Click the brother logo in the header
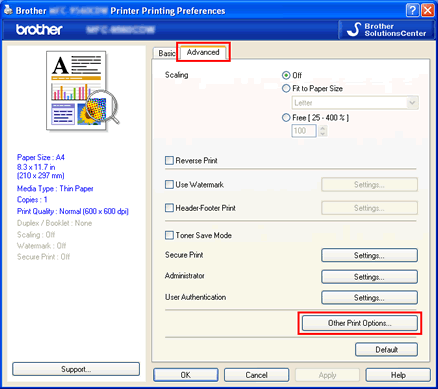The height and width of the screenshot is (389, 438). pyautogui.click(x=39, y=30)
